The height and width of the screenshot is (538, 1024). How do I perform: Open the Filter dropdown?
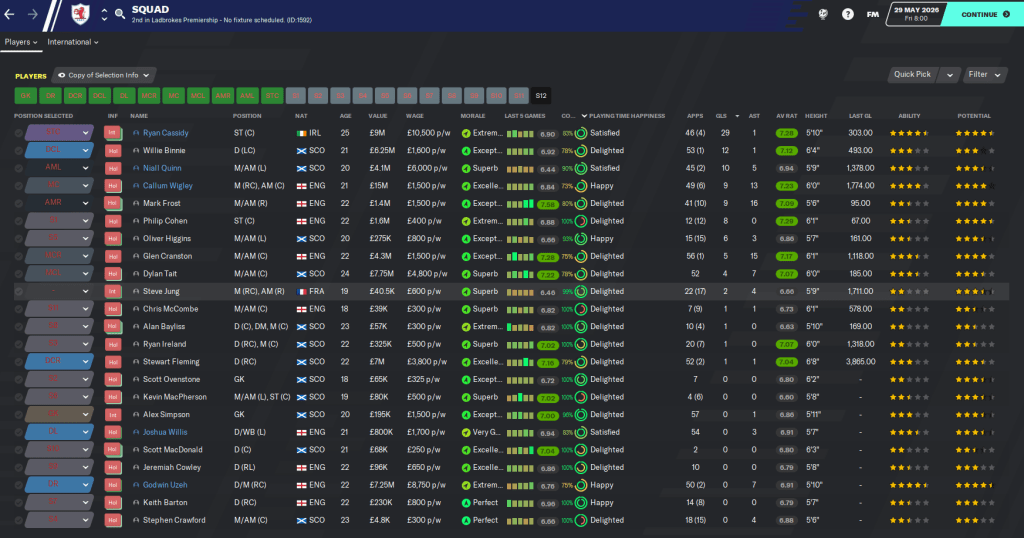coord(983,75)
